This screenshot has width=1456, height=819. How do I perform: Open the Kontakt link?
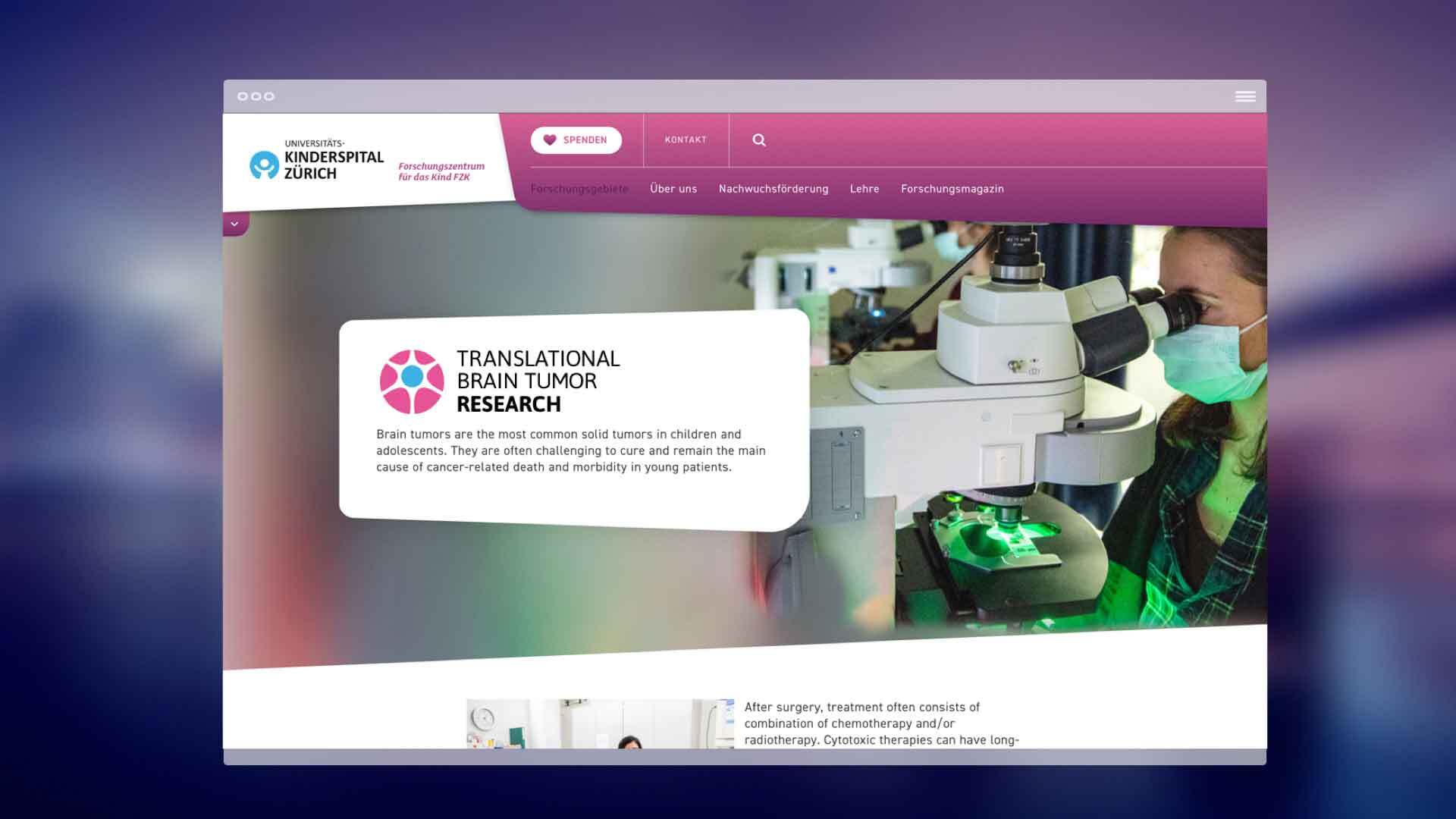tap(686, 140)
